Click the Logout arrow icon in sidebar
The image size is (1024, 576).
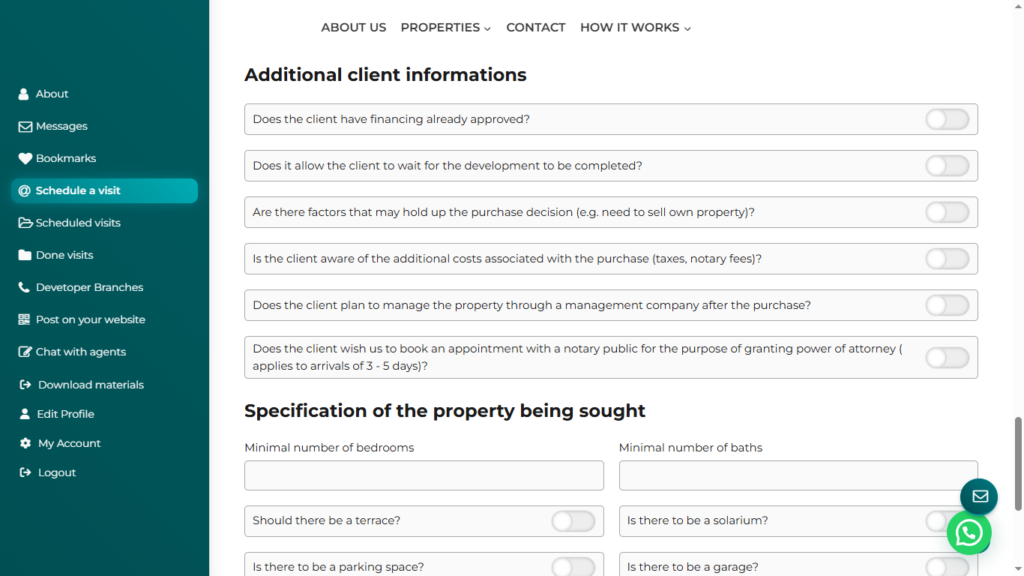click(26, 472)
